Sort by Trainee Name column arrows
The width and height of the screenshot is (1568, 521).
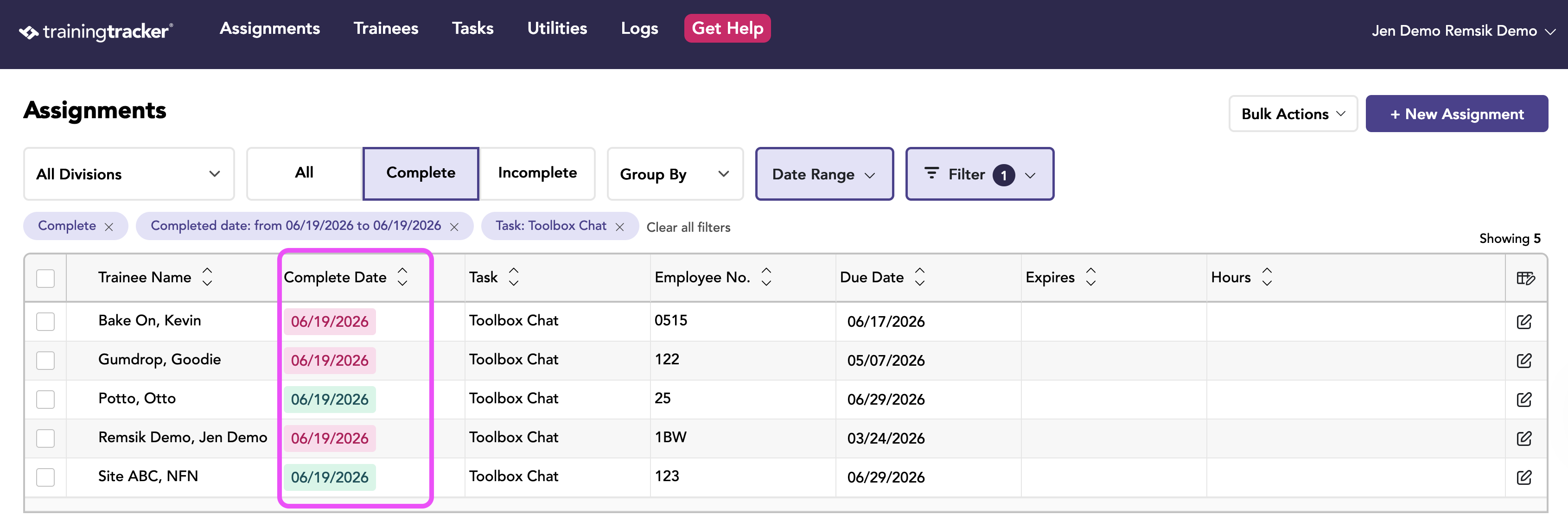(207, 277)
